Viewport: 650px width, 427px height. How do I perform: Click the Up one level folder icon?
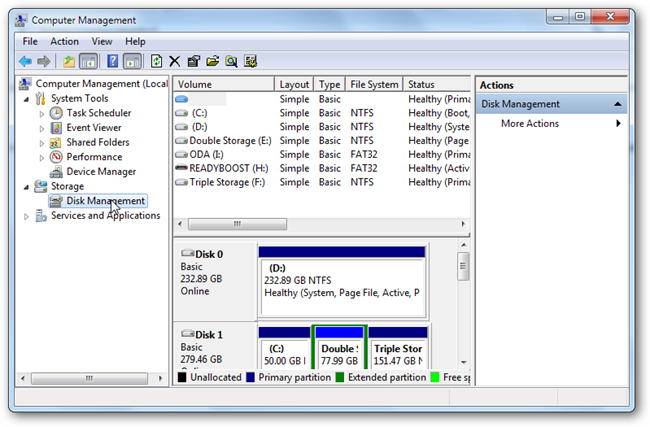tap(69, 62)
